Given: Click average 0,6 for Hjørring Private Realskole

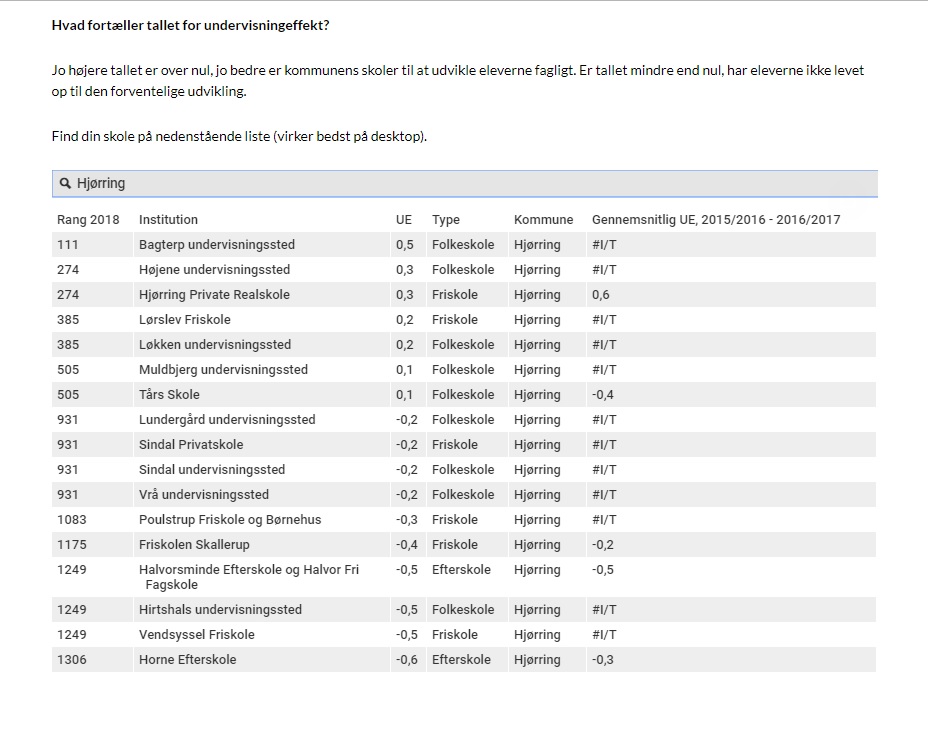Looking at the screenshot, I should click(601, 295).
